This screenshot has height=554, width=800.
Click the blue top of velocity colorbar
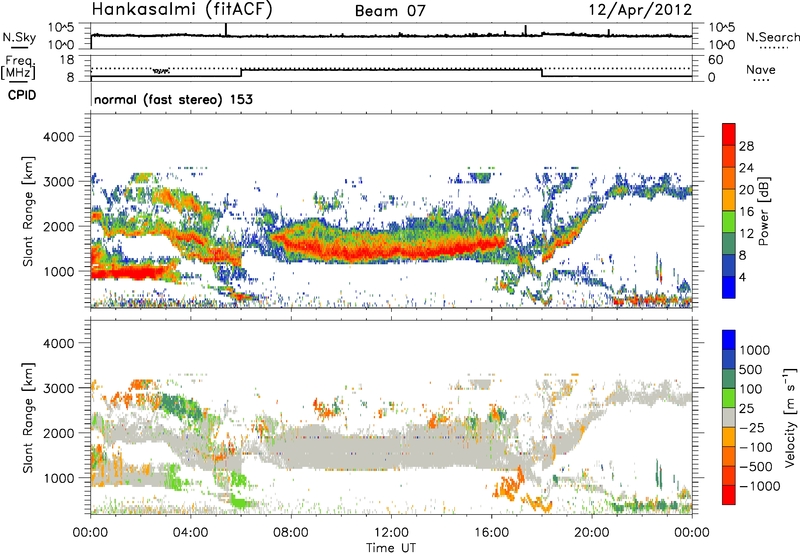tap(729, 340)
